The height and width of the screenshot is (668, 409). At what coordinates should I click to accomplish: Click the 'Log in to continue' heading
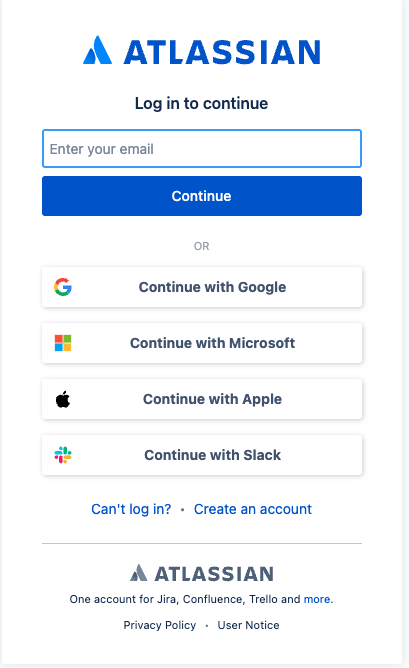point(202,104)
